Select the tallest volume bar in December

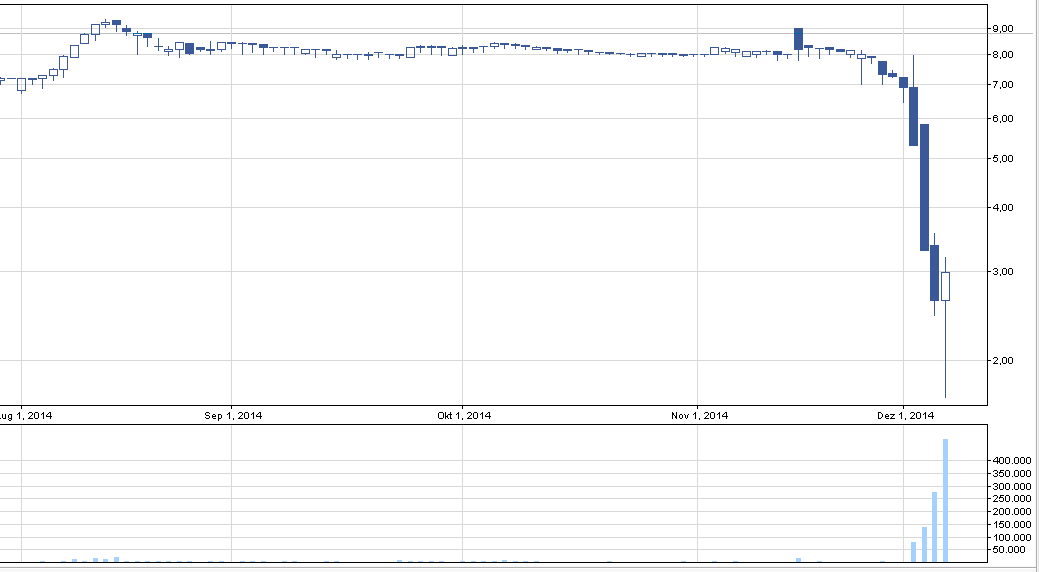pos(945,500)
